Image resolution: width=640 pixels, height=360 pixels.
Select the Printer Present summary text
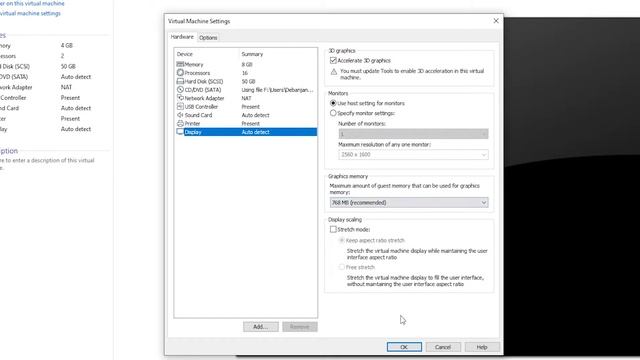(251, 124)
